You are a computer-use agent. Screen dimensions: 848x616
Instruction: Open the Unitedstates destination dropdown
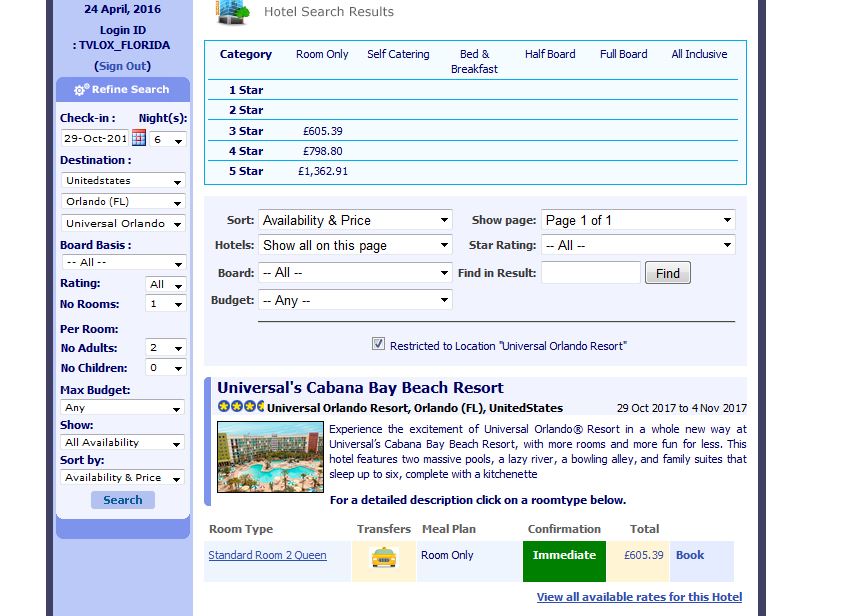(123, 181)
